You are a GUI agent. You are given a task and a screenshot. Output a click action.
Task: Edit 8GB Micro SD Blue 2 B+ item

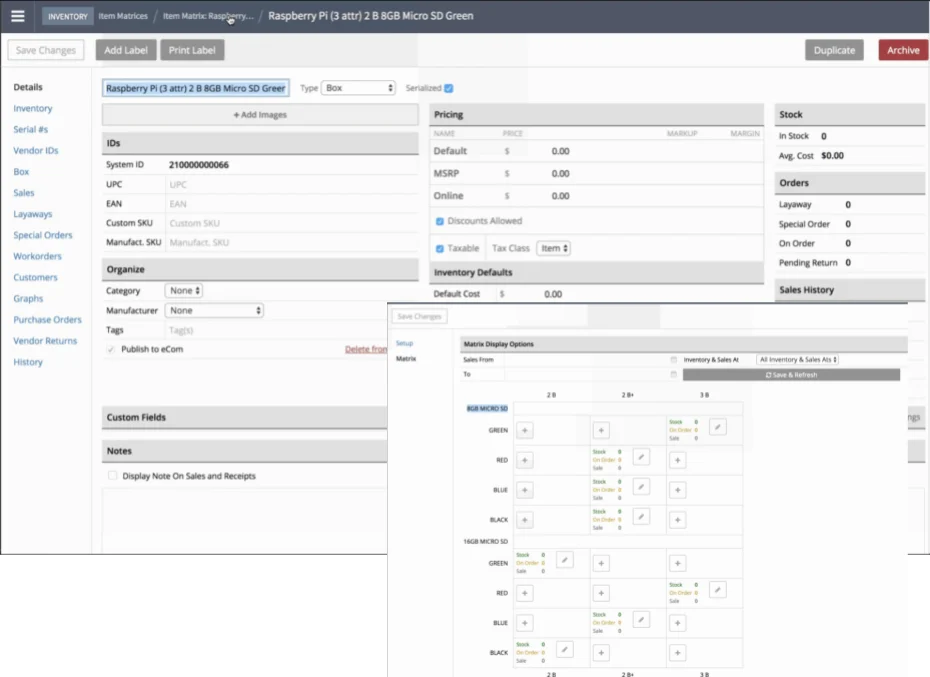coord(641,487)
